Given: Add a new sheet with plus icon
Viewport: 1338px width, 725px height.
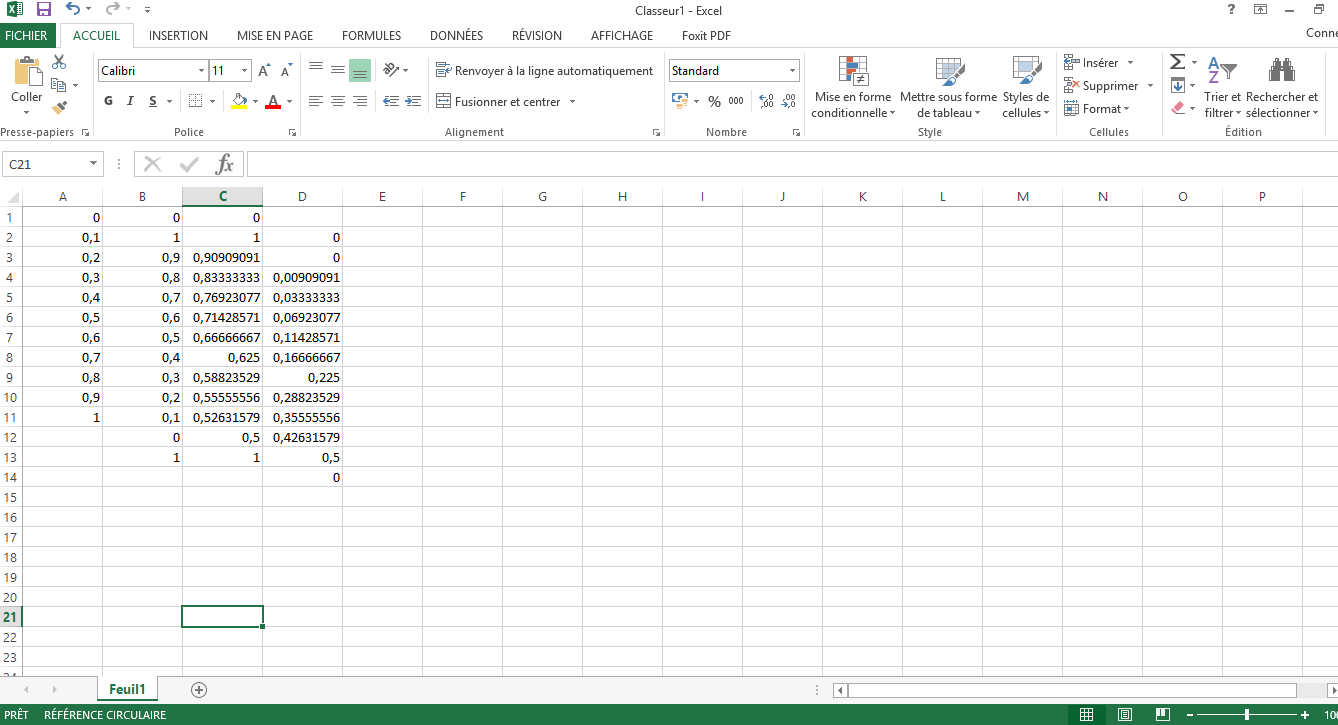Looking at the screenshot, I should [x=199, y=689].
